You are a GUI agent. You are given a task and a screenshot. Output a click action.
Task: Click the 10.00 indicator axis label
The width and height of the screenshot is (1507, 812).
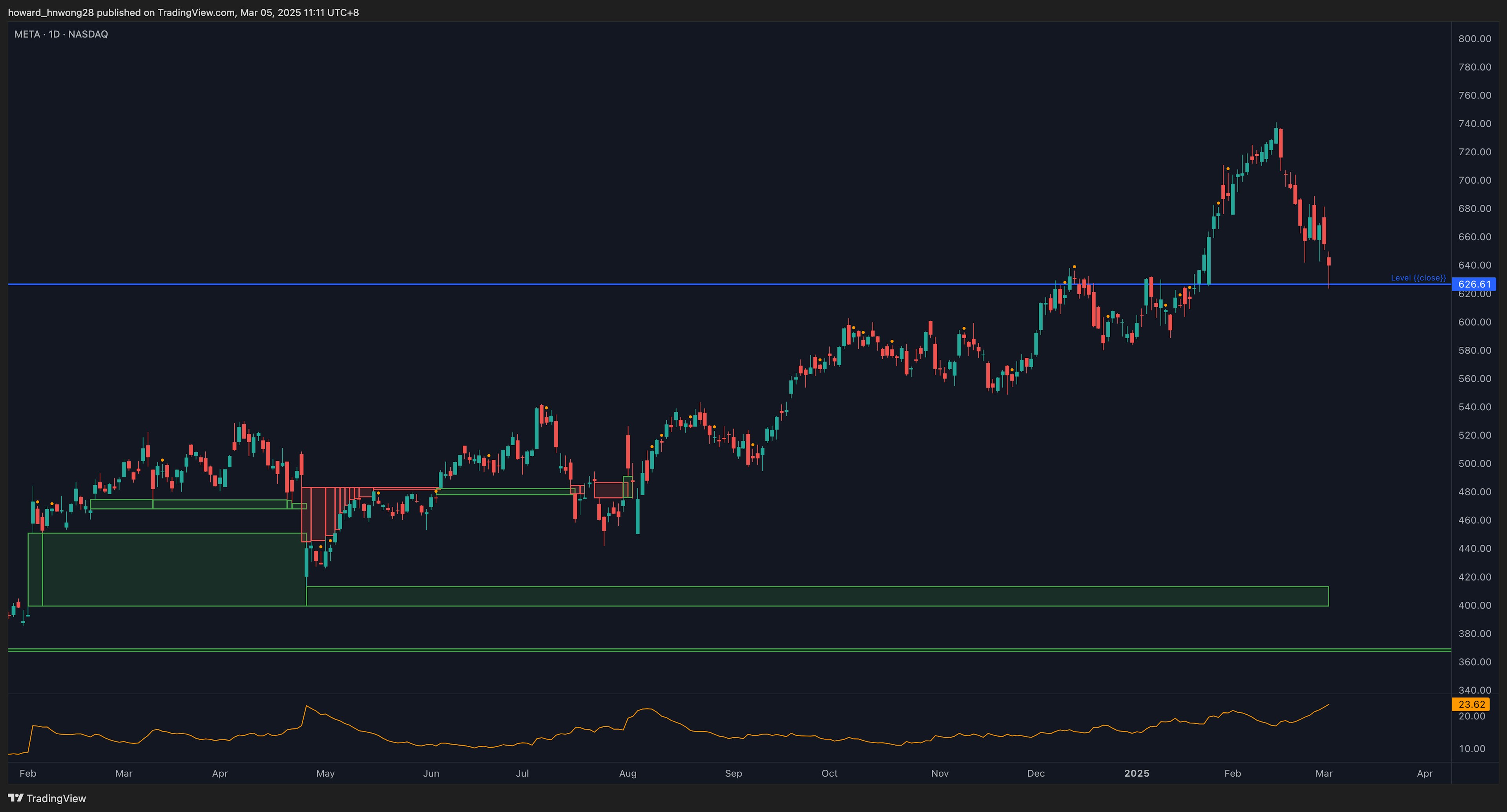(x=1472, y=749)
